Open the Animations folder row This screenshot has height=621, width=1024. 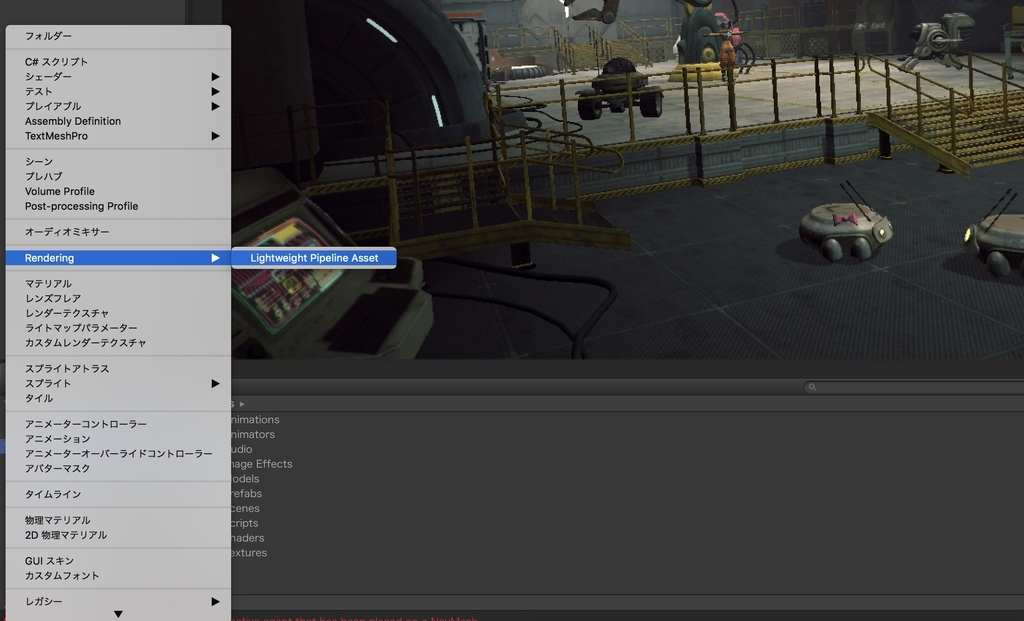[x=255, y=420]
